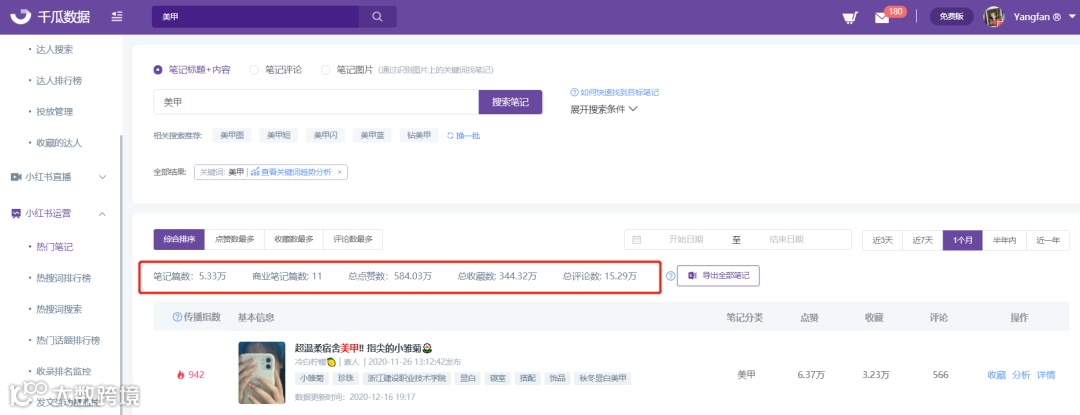Click the 美甲闪 suggested keyword
Image resolution: width=1080 pixels, height=415 pixels.
click(326, 136)
